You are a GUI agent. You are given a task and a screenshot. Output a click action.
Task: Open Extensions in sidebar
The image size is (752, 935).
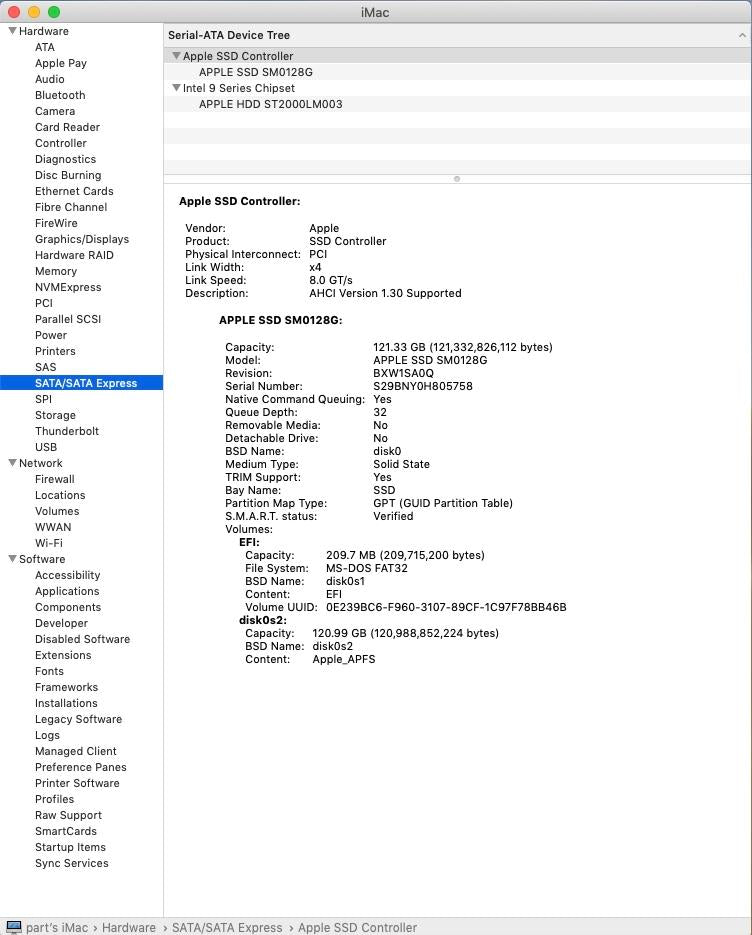(x=63, y=655)
